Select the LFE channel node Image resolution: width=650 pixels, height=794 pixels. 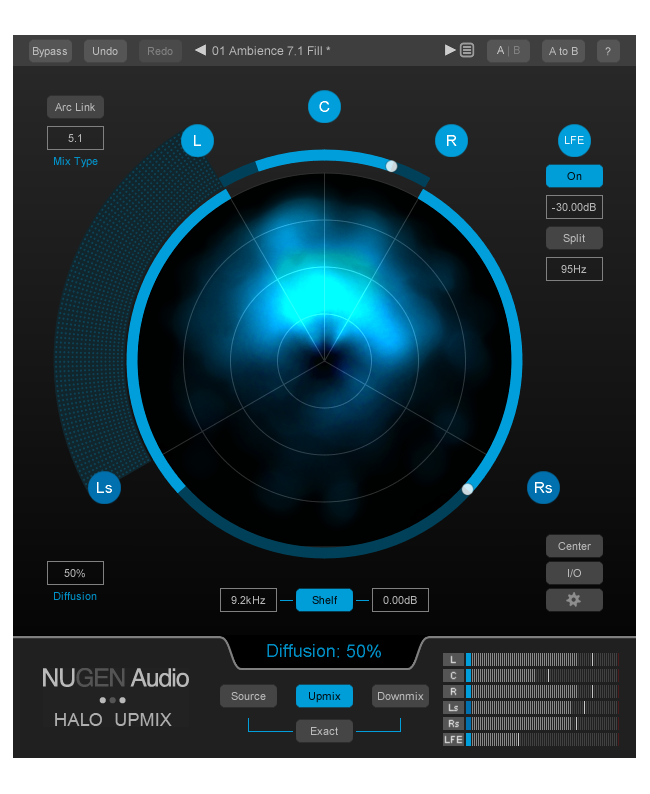tap(574, 140)
